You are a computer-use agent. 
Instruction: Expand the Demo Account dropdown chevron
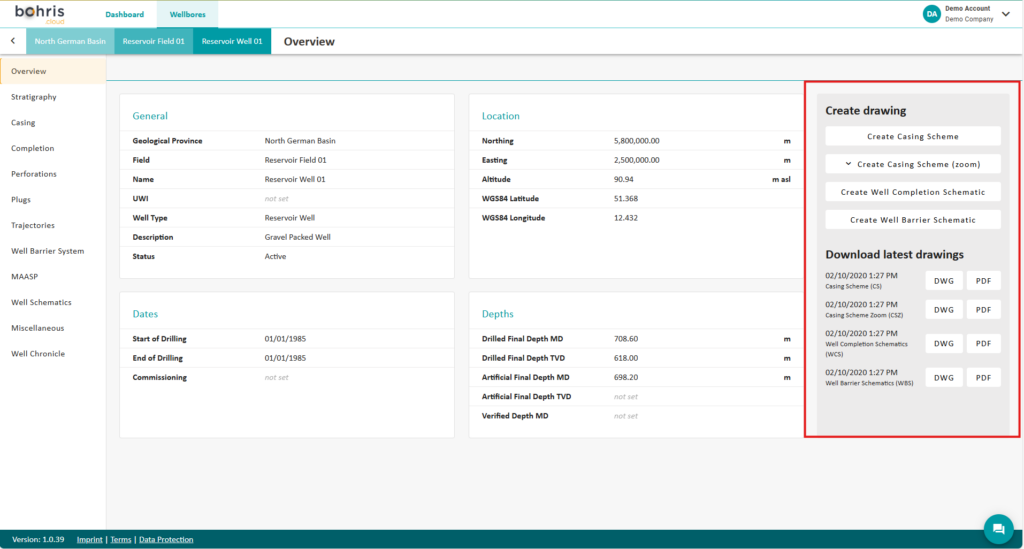click(1006, 14)
